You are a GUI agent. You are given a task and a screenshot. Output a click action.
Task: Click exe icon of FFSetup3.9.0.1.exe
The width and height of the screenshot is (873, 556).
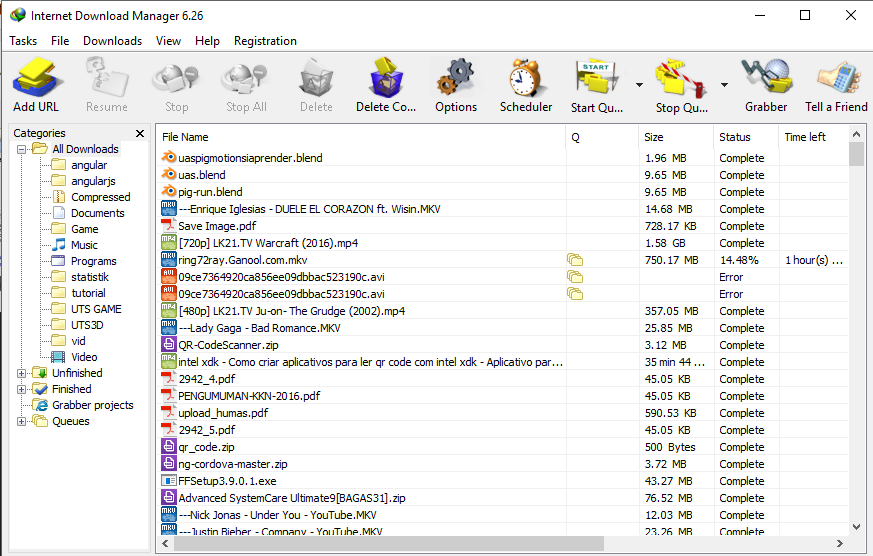[x=169, y=480]
